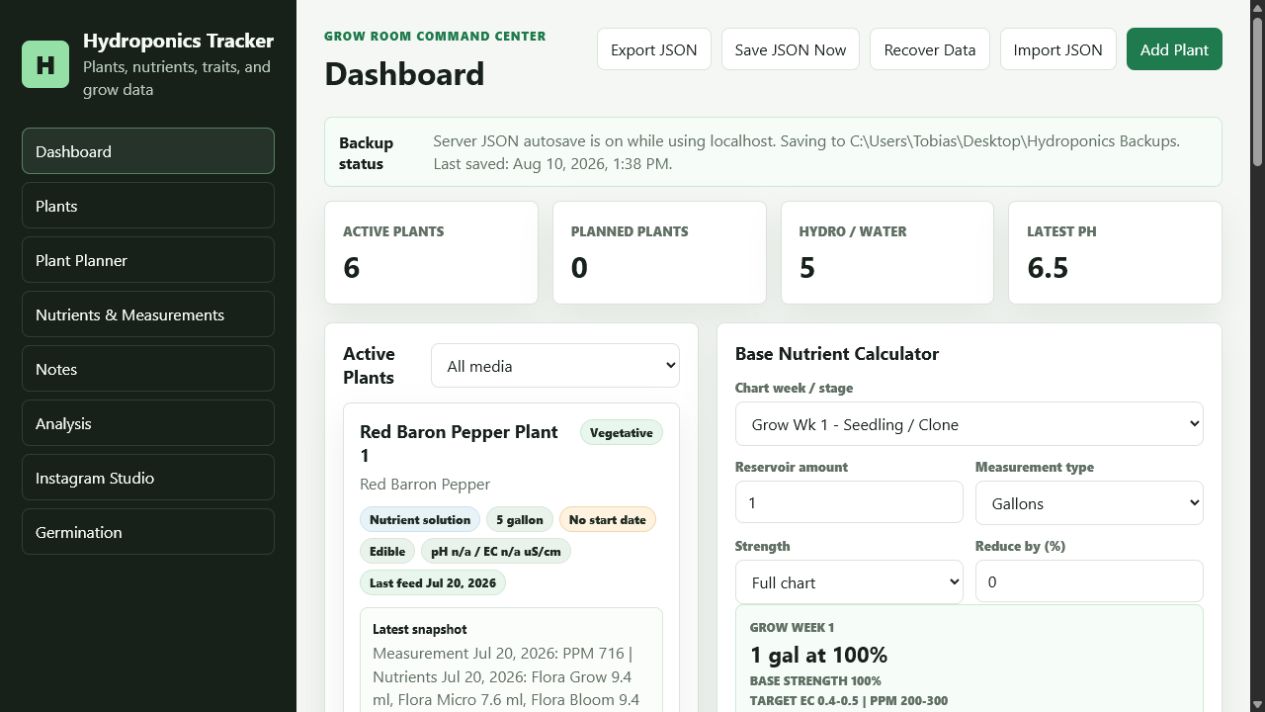Click the Reduce by (%) input field
1265x712 pixels.
[x=1089, y=581]
